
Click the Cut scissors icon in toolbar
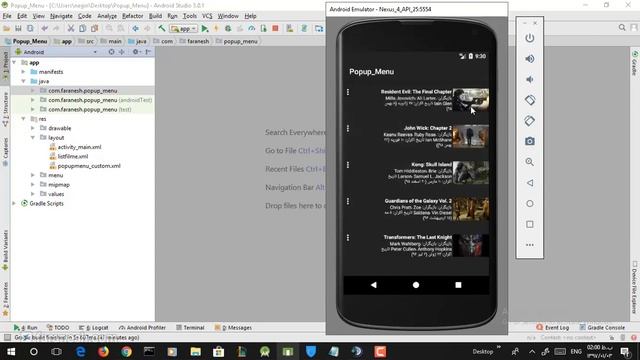point(71,28)
